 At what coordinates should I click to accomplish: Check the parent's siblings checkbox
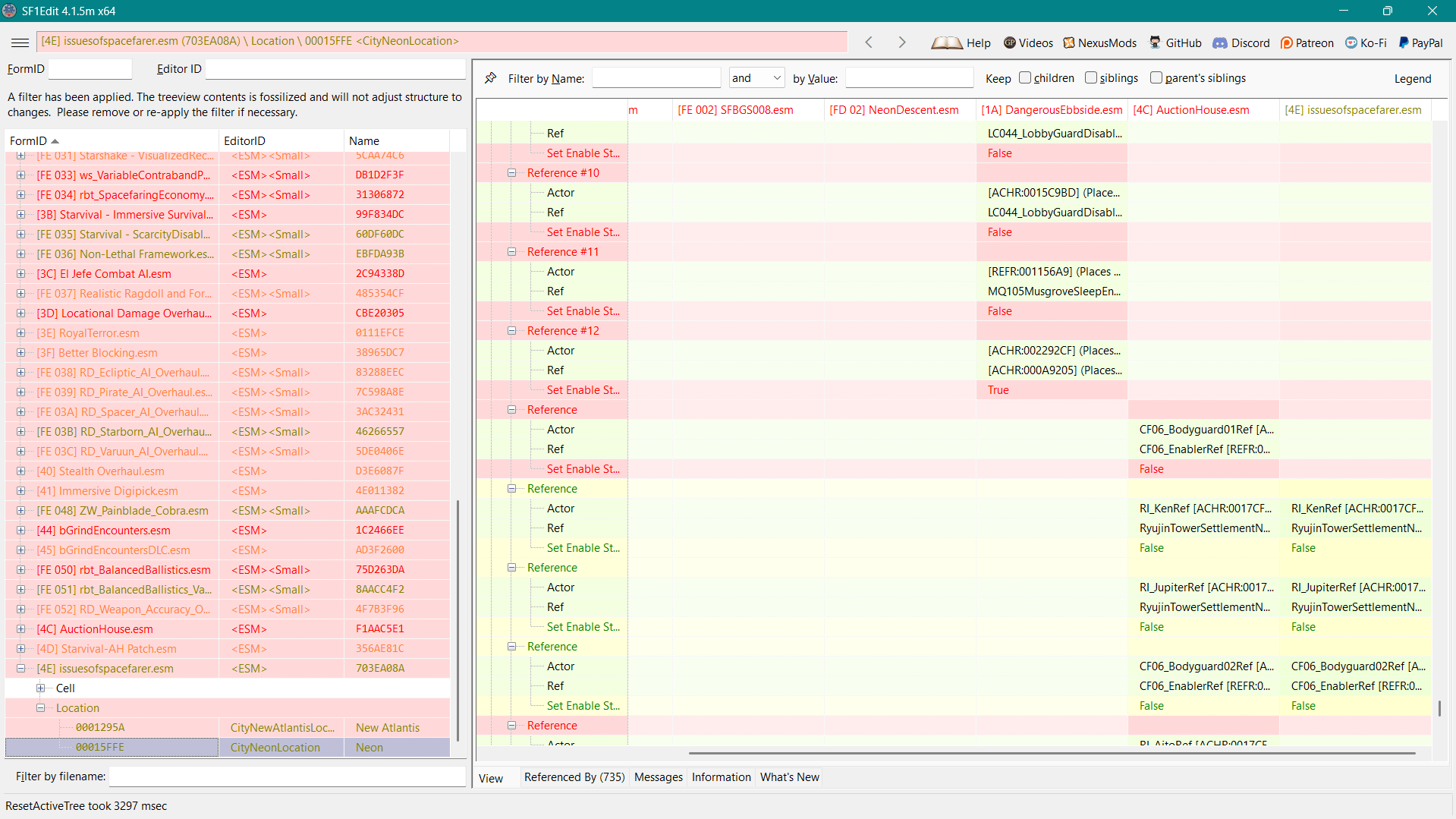[x=1156, y=77]
